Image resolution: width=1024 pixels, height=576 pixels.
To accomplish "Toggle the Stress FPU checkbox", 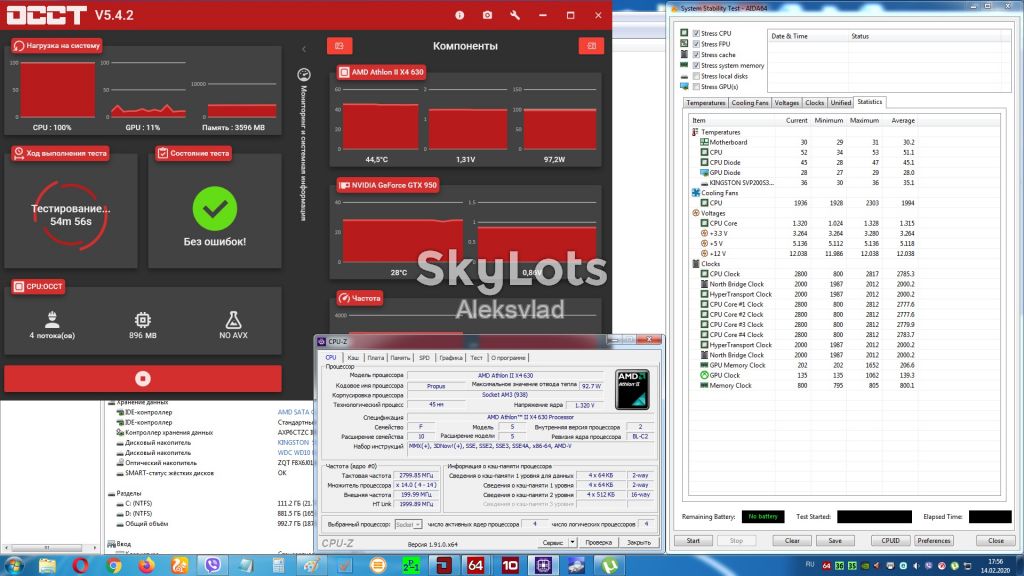I will click(696, 44).
